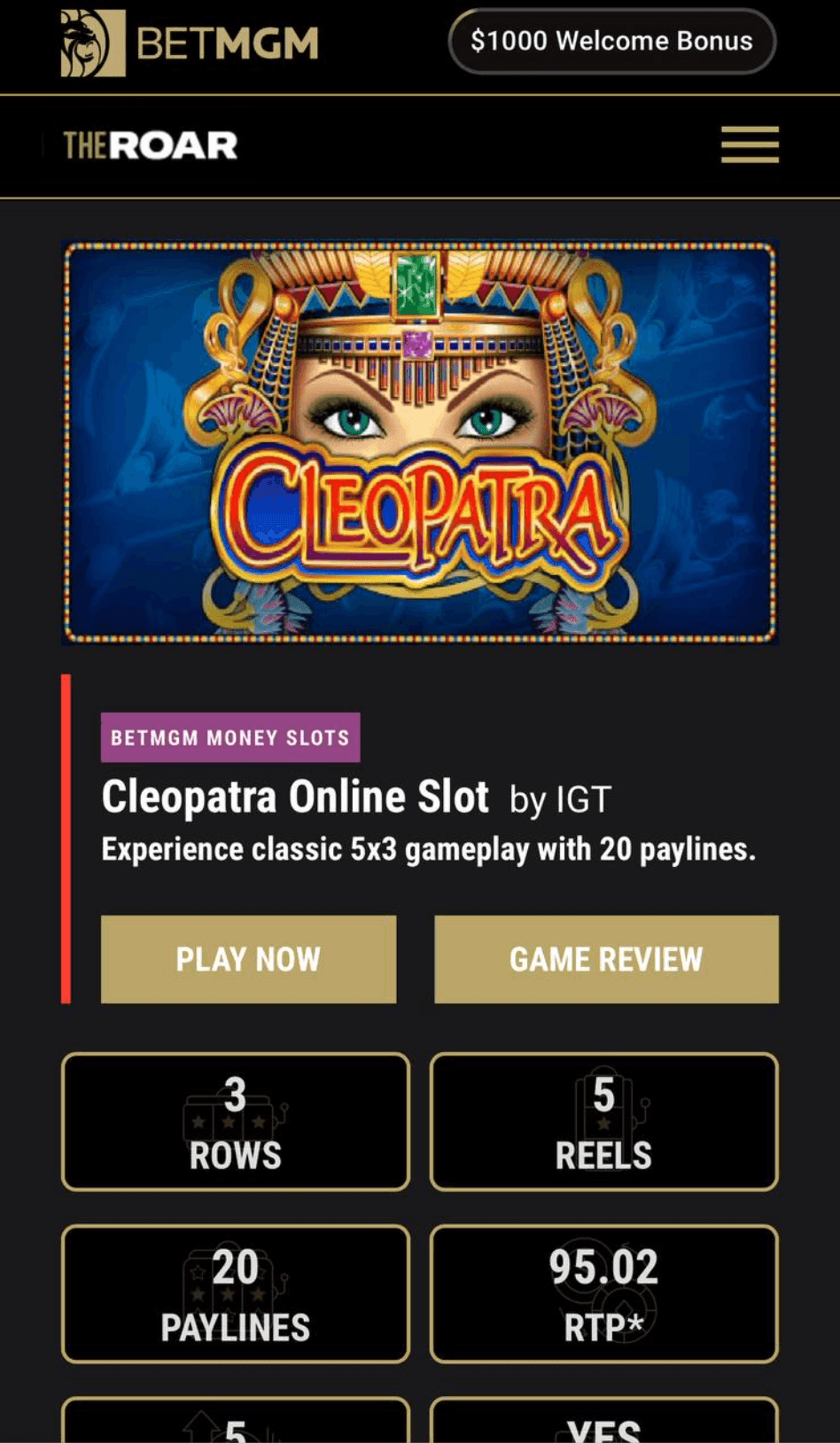Click the 'by IGT' provider label
840x1443 pixels.
click(x=560, y=799)
